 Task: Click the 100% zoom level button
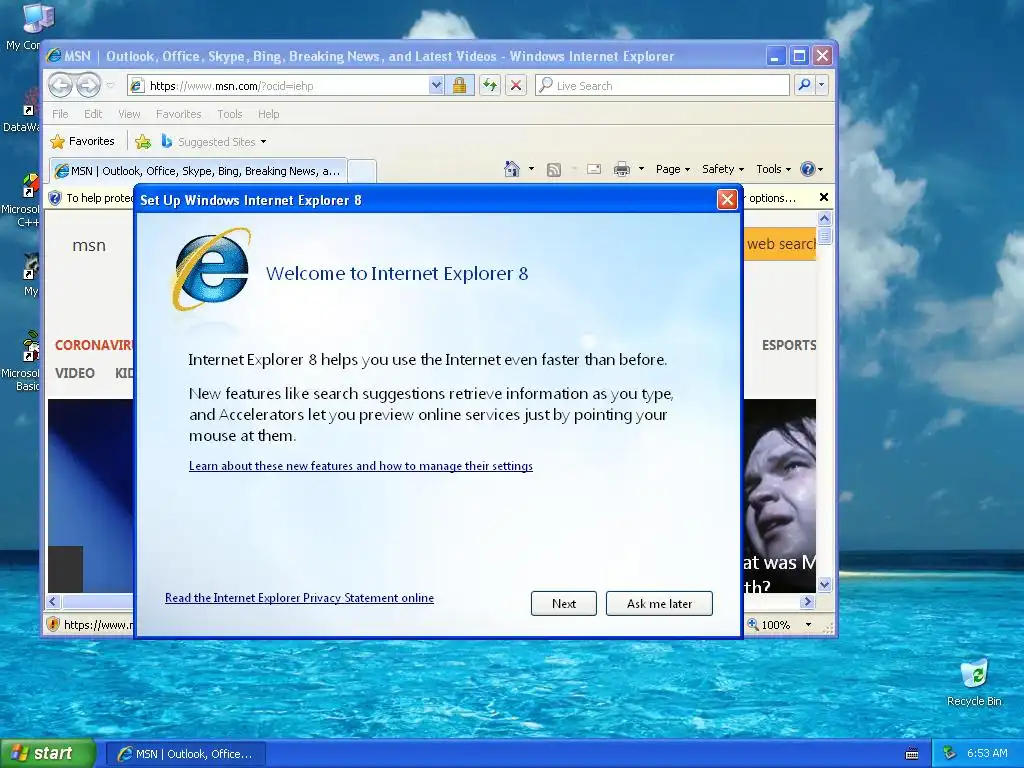[x=769, y=624]
